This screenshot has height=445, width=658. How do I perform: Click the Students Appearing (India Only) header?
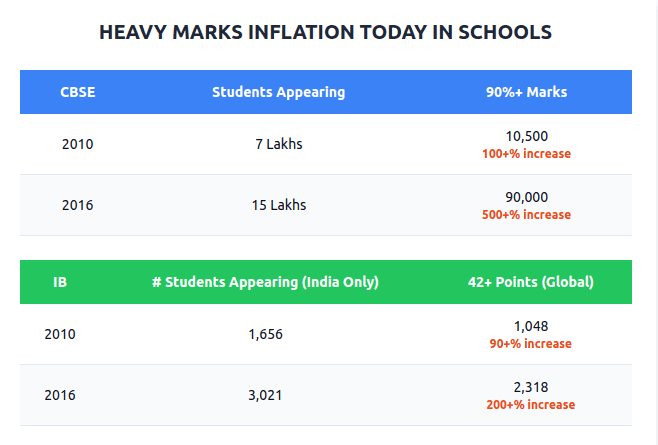(x=265, y=282)
